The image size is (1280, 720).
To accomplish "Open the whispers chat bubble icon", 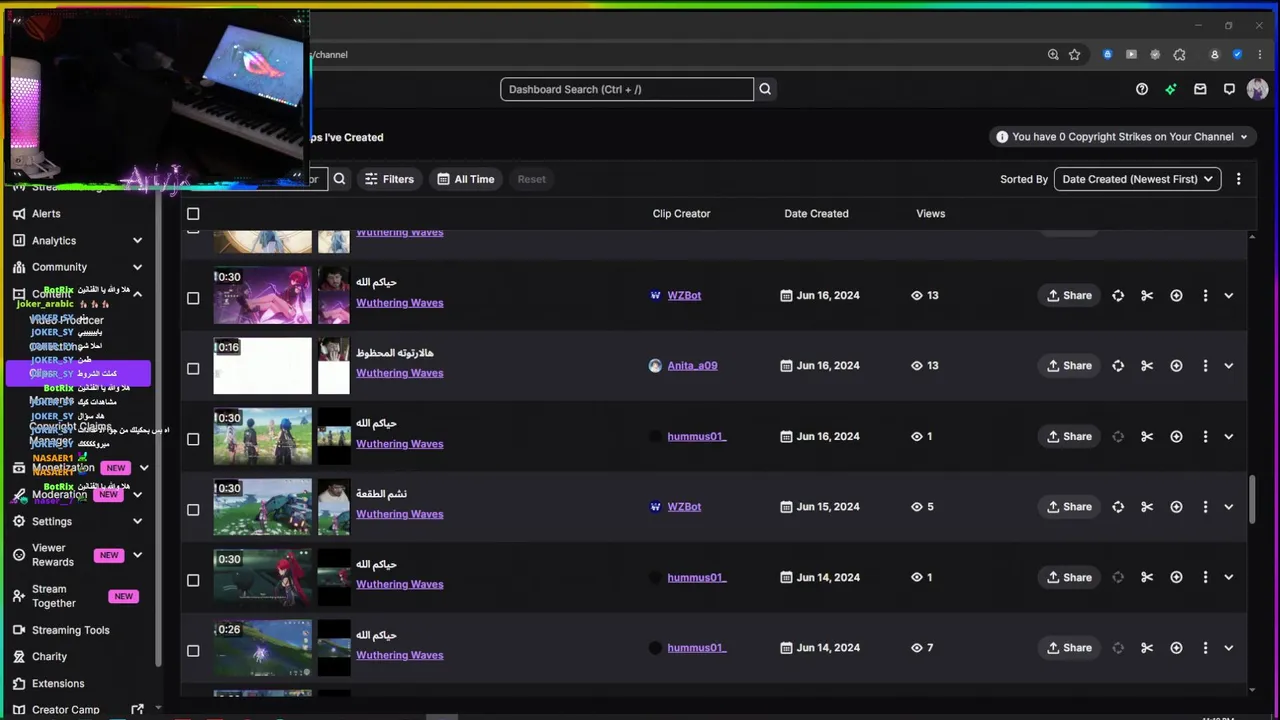I will click(x=1229, y=89).
